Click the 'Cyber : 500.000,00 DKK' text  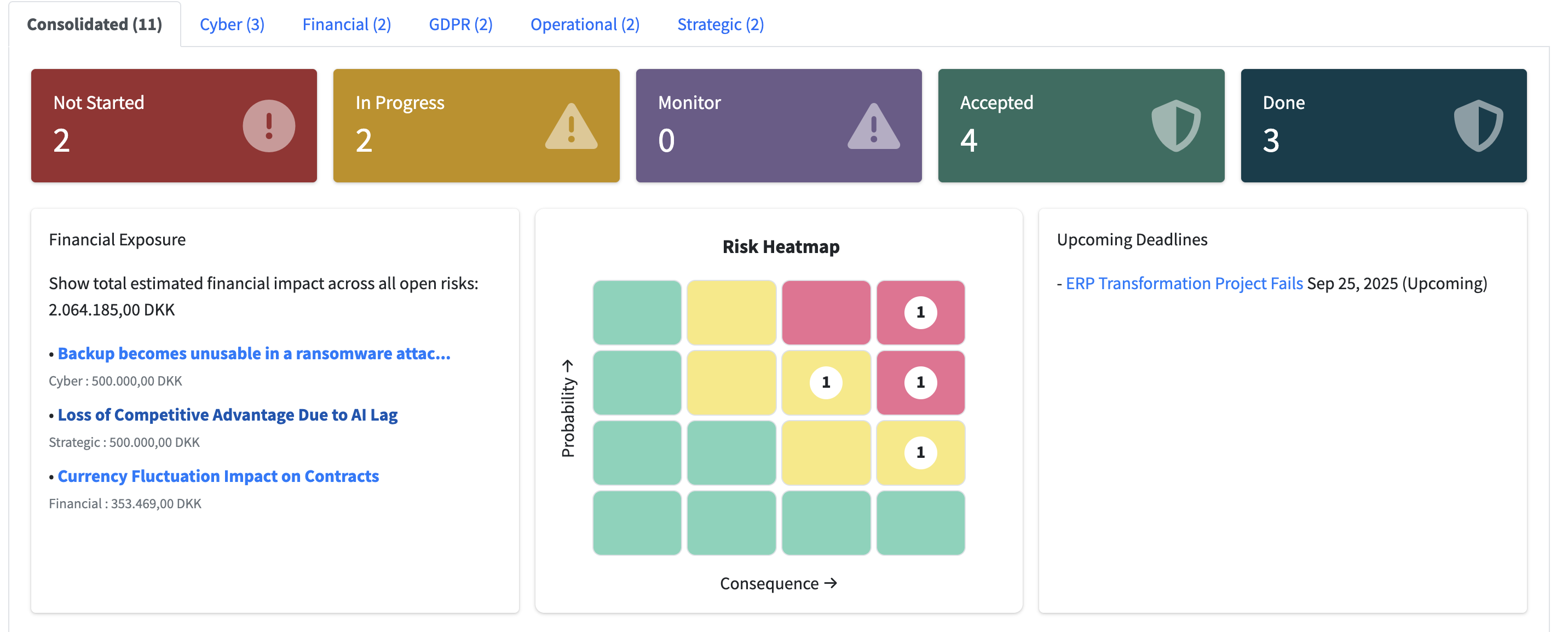pyautogui.click(x=116, y=381)
